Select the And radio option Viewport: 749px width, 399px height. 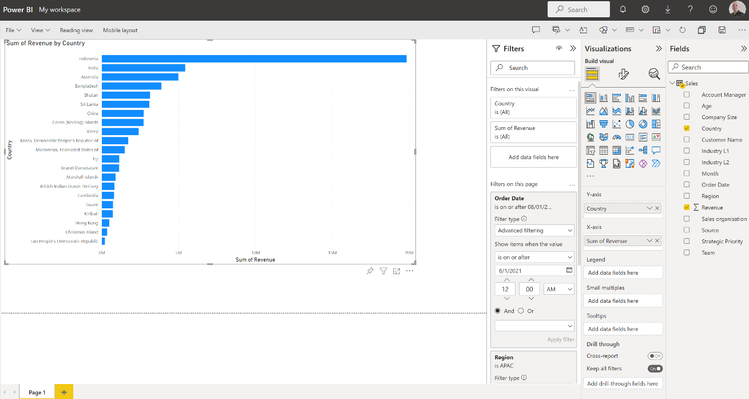[498, 311]
